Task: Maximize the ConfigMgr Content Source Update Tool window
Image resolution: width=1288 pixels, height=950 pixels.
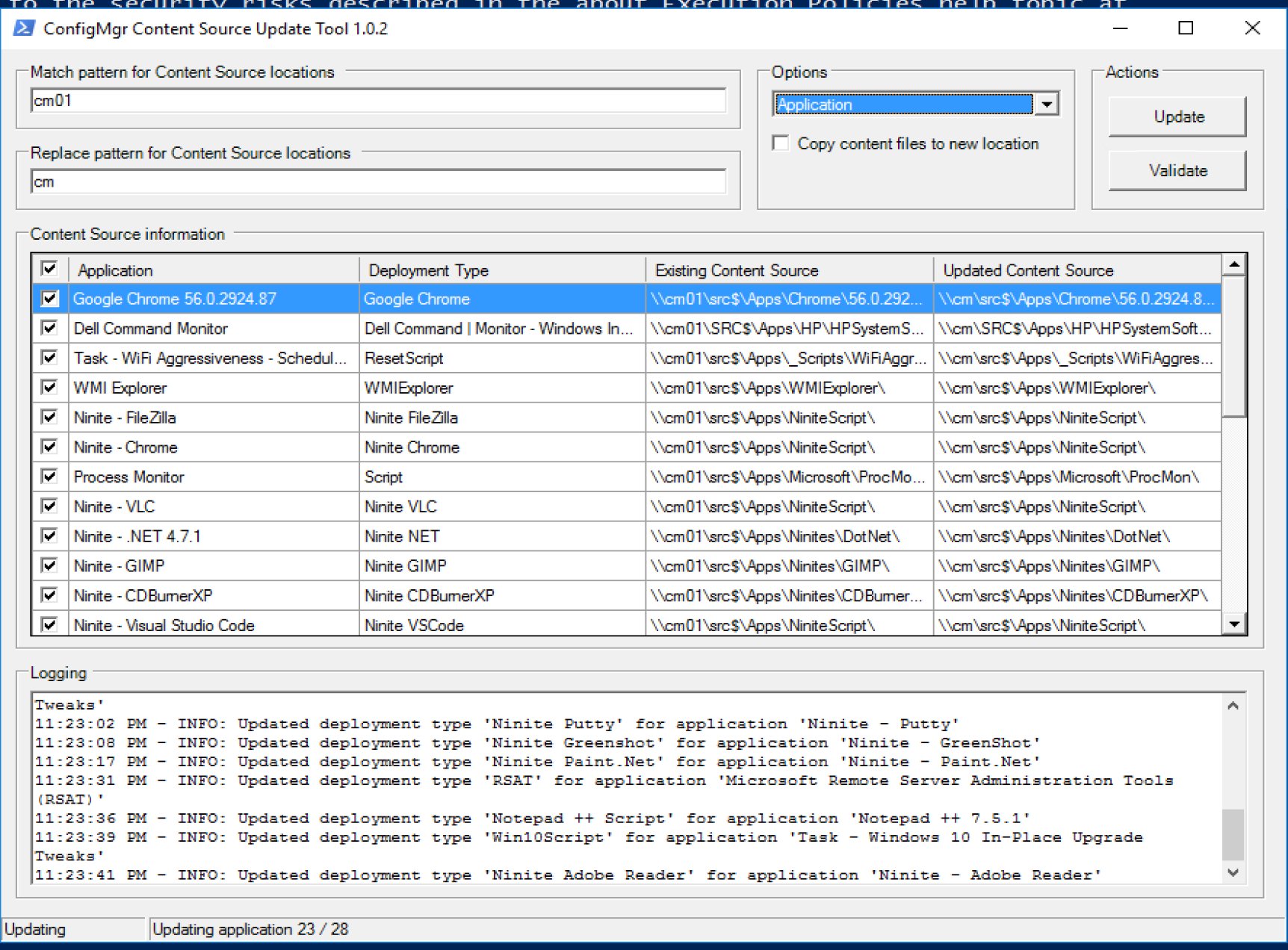Action: [x=1186, y=28]
